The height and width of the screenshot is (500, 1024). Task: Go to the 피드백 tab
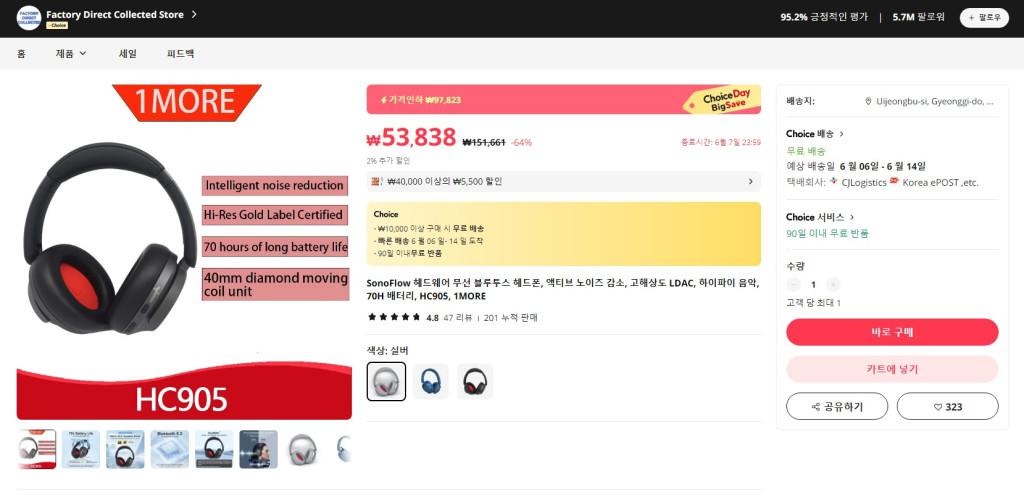[x=180, y=54]
